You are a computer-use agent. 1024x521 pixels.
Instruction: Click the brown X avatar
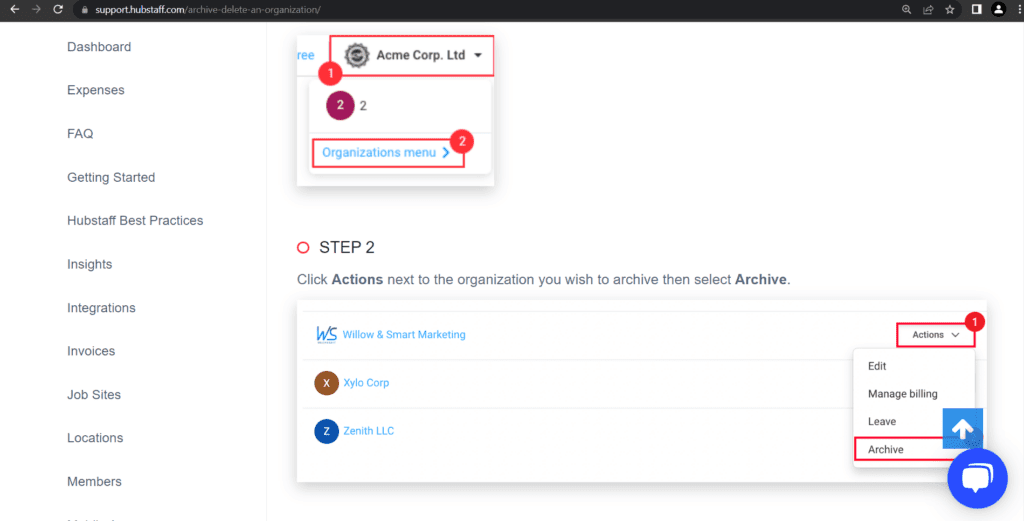click(327, 383)
